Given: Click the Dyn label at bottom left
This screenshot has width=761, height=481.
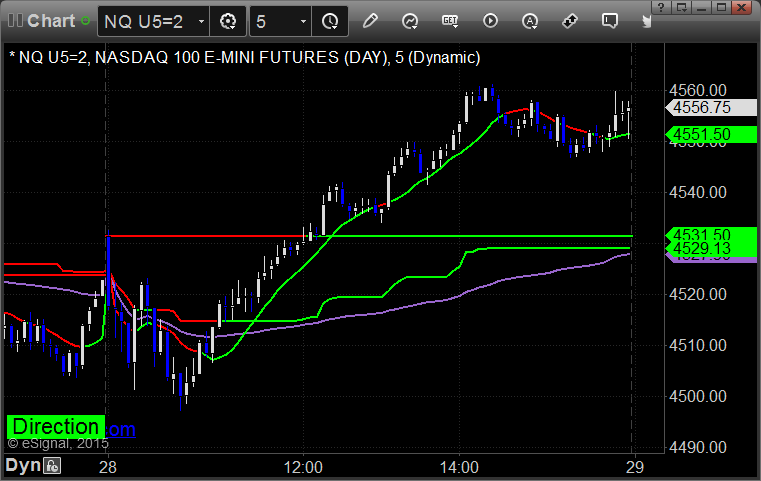Looking at the screenshot, I should coord(23,465).
